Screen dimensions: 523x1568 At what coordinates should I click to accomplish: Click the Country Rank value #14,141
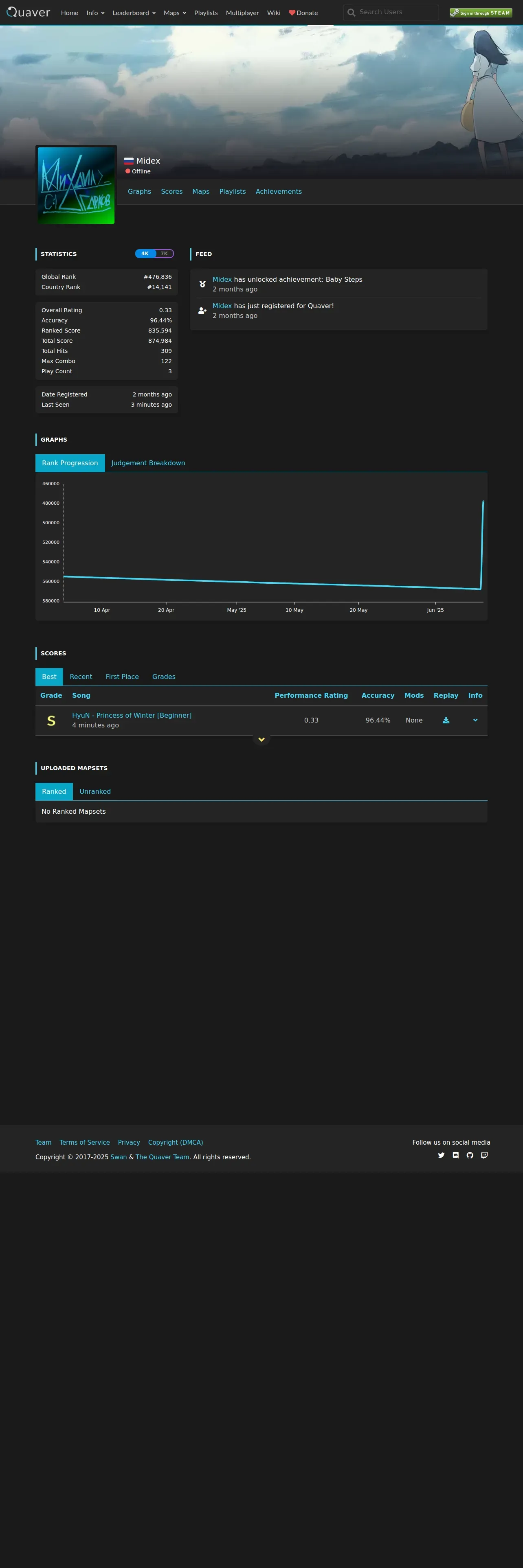coord(160,287)
